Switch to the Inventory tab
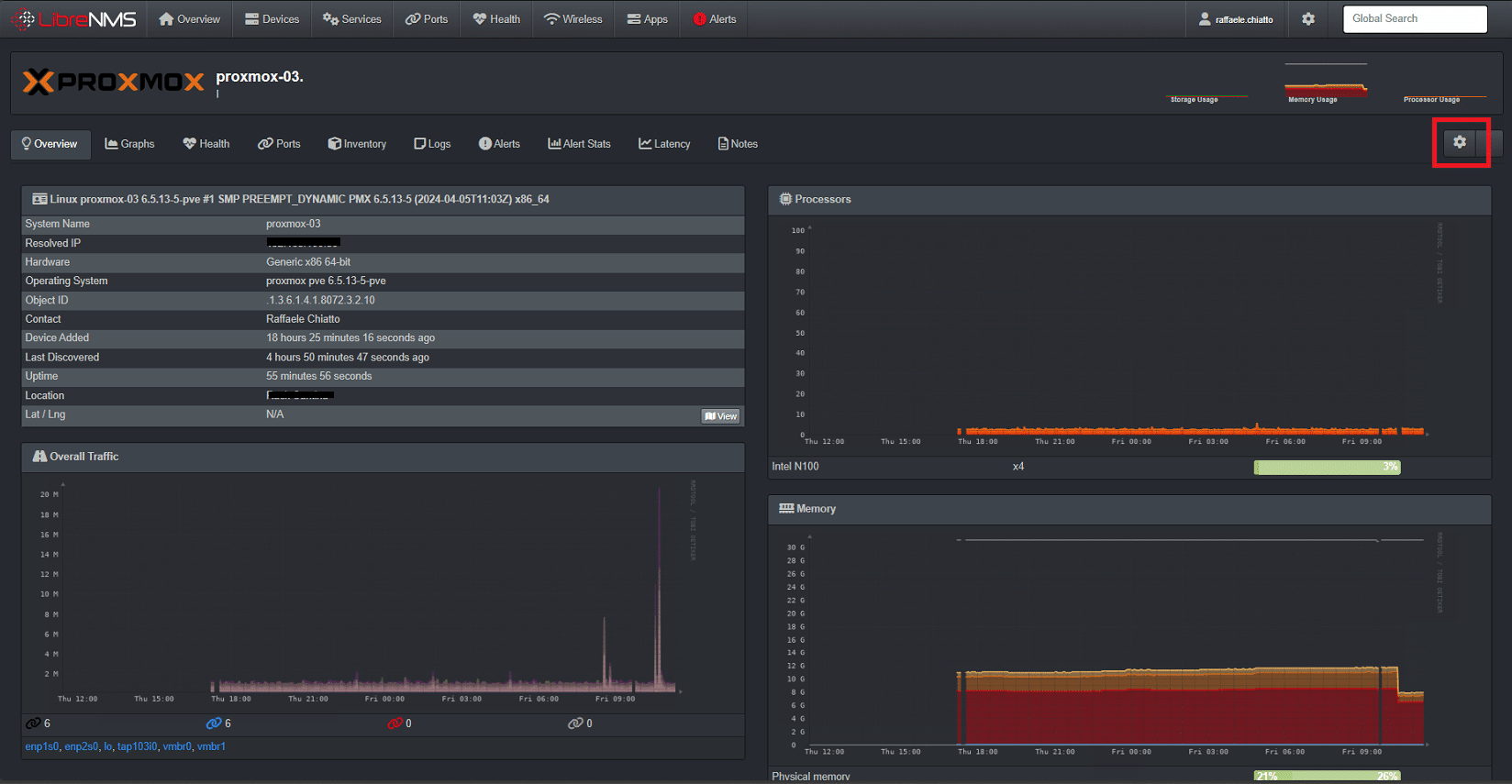 357,144
